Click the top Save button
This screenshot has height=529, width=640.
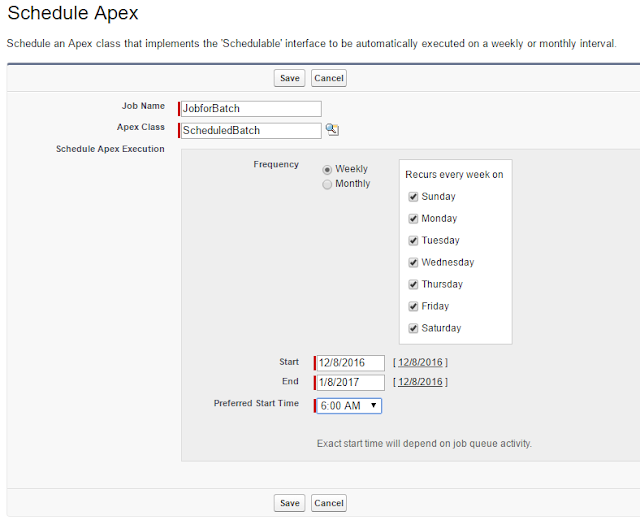click(x=290, y=78)
